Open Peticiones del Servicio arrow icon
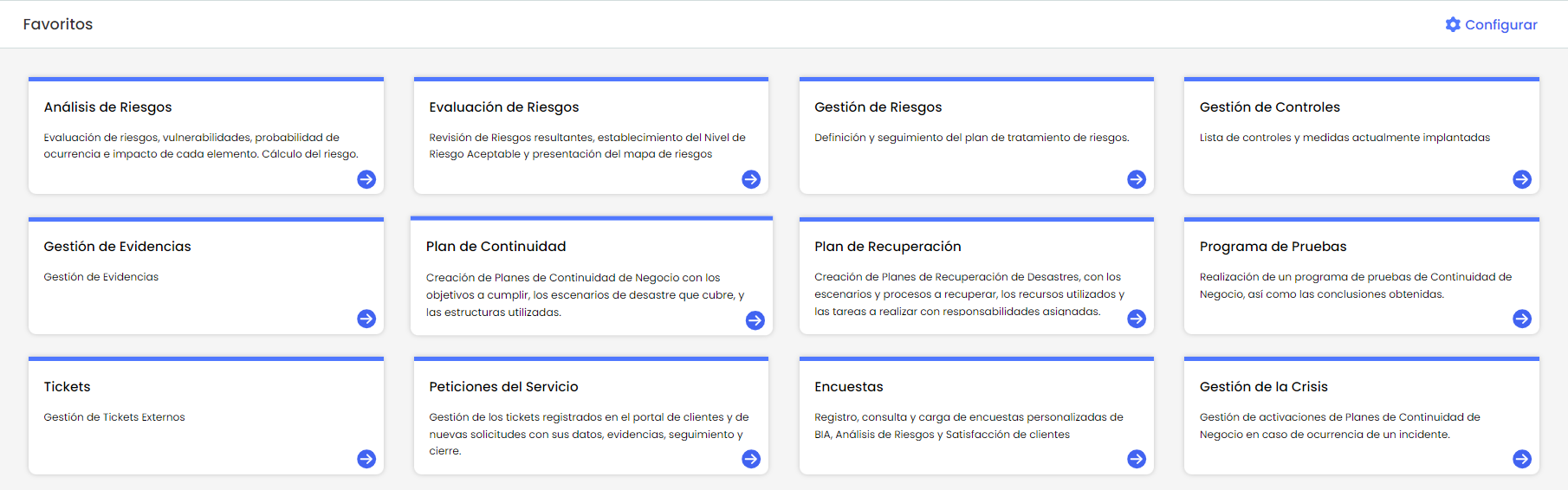Image resolution: width=1568 pixels, height=490 pixels. pyautogui.click(x=751, y=459)
